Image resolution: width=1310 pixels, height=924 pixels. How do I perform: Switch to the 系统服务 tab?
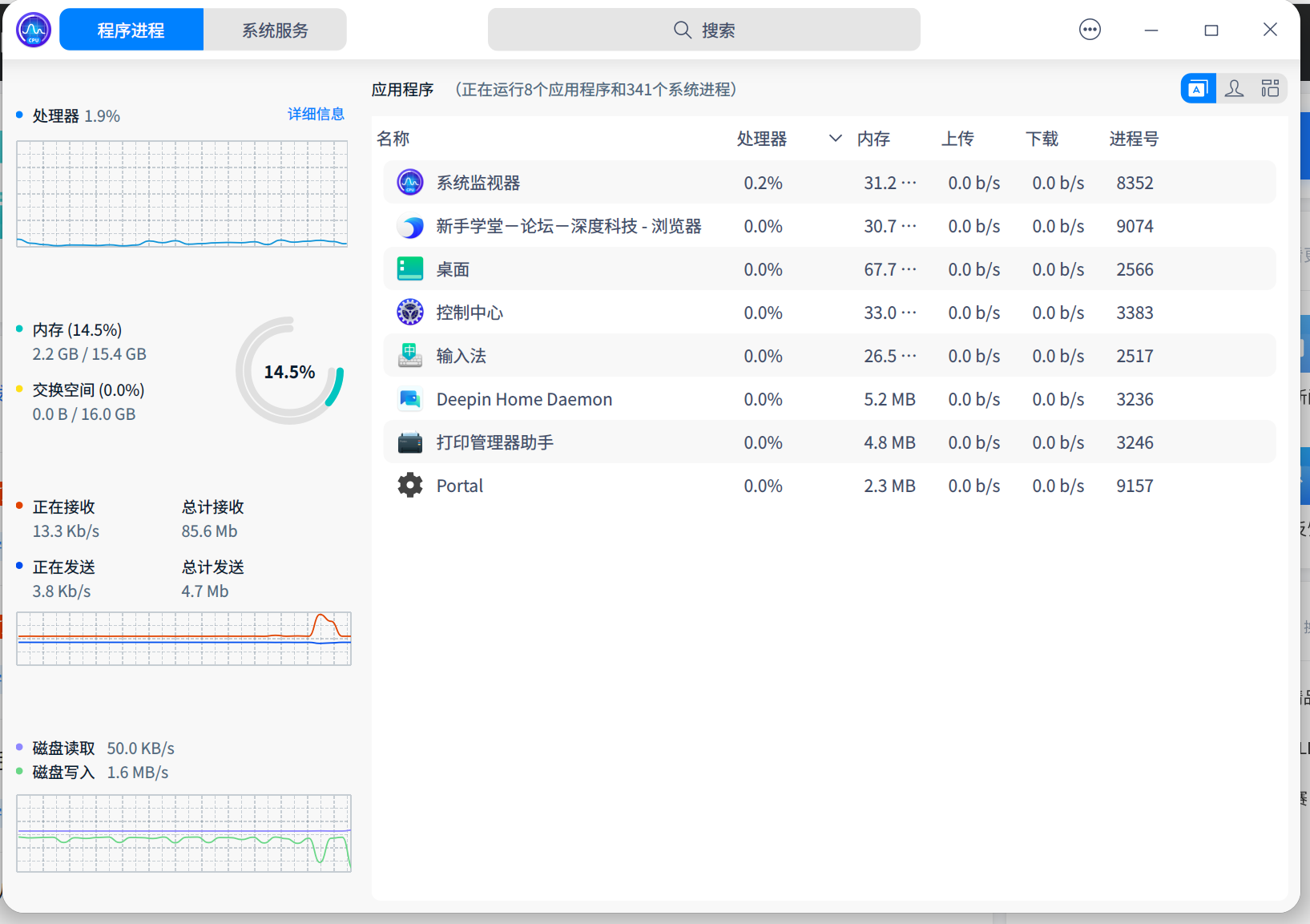click(x=274, y=29)
